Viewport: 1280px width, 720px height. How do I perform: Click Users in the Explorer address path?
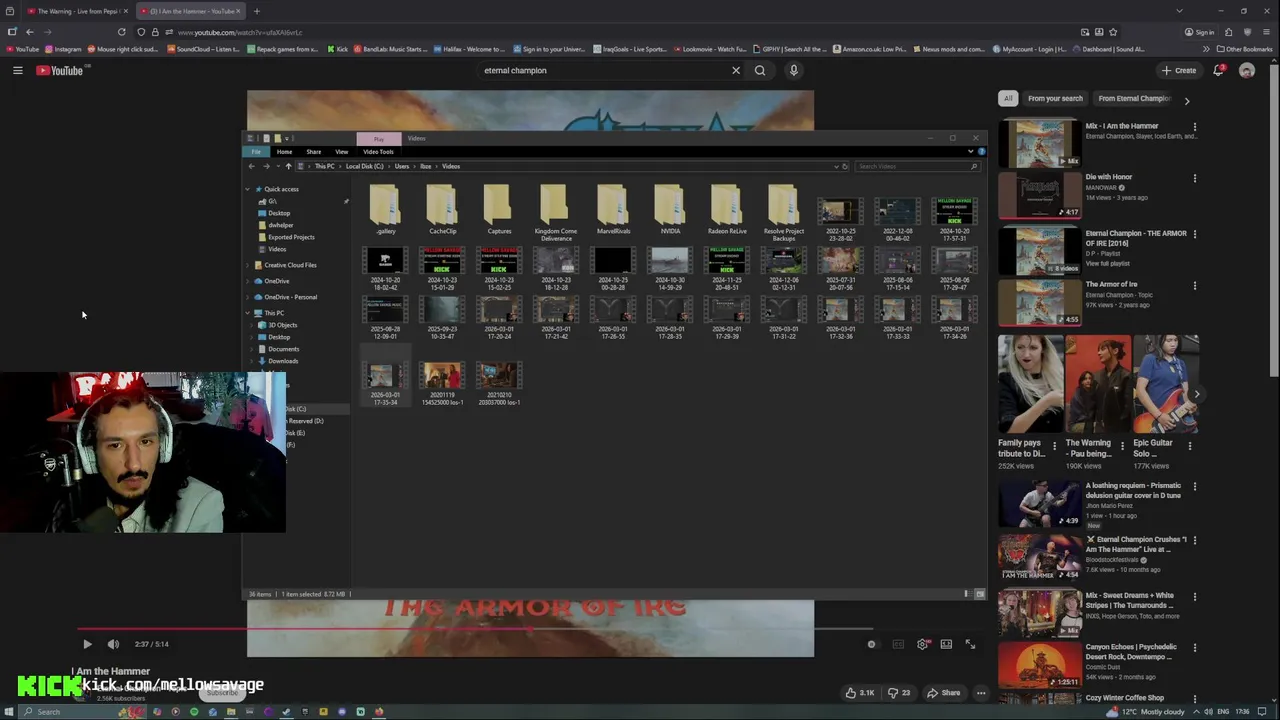tap(402, 166)
